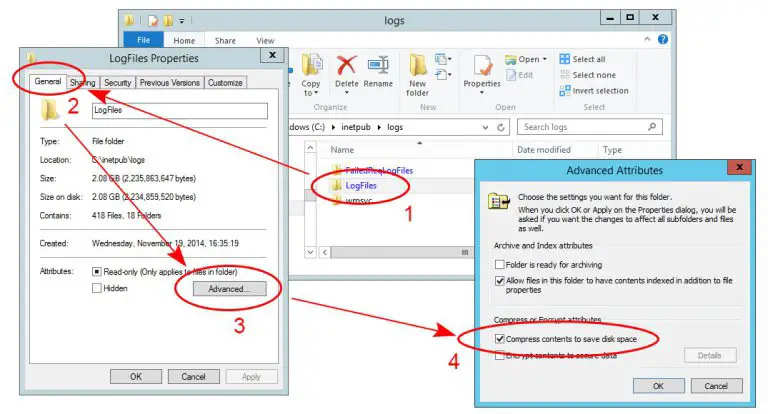Click the scroll up arrow of the file list
This screenshot has width=768, height=414.
click(310, 147)
